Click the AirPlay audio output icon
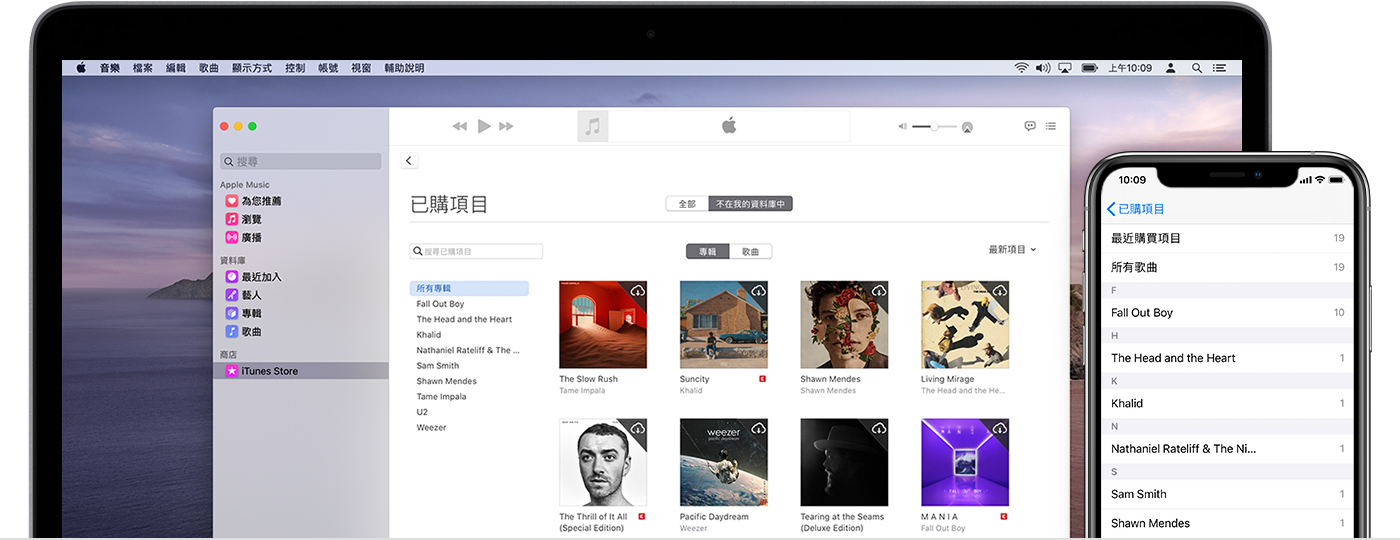The image size is (1400, 540). point(967,128)
